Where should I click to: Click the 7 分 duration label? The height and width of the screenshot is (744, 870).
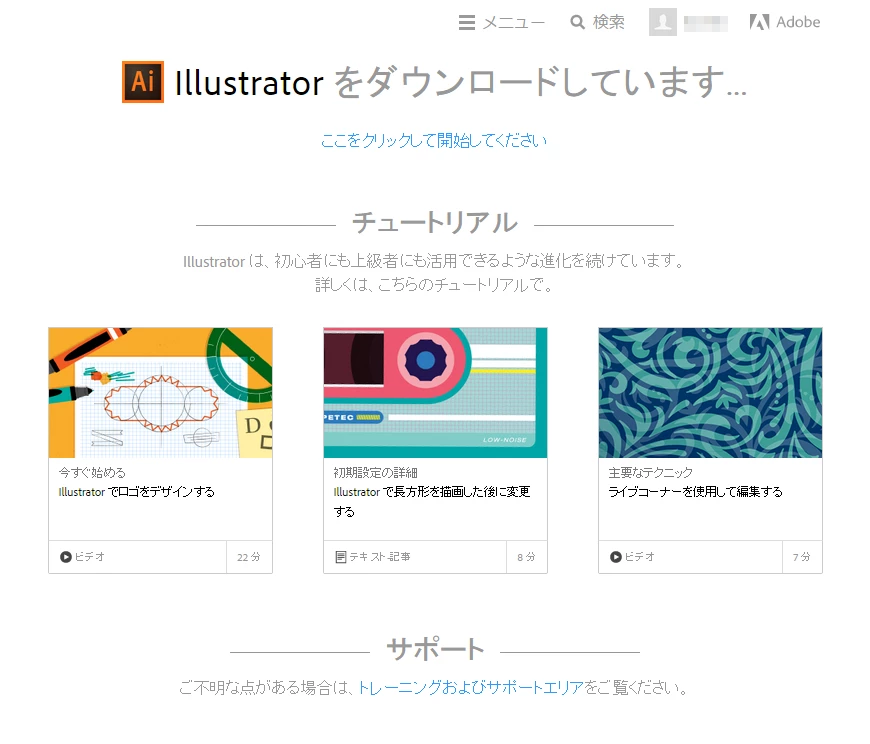click(x=801, y=557)
